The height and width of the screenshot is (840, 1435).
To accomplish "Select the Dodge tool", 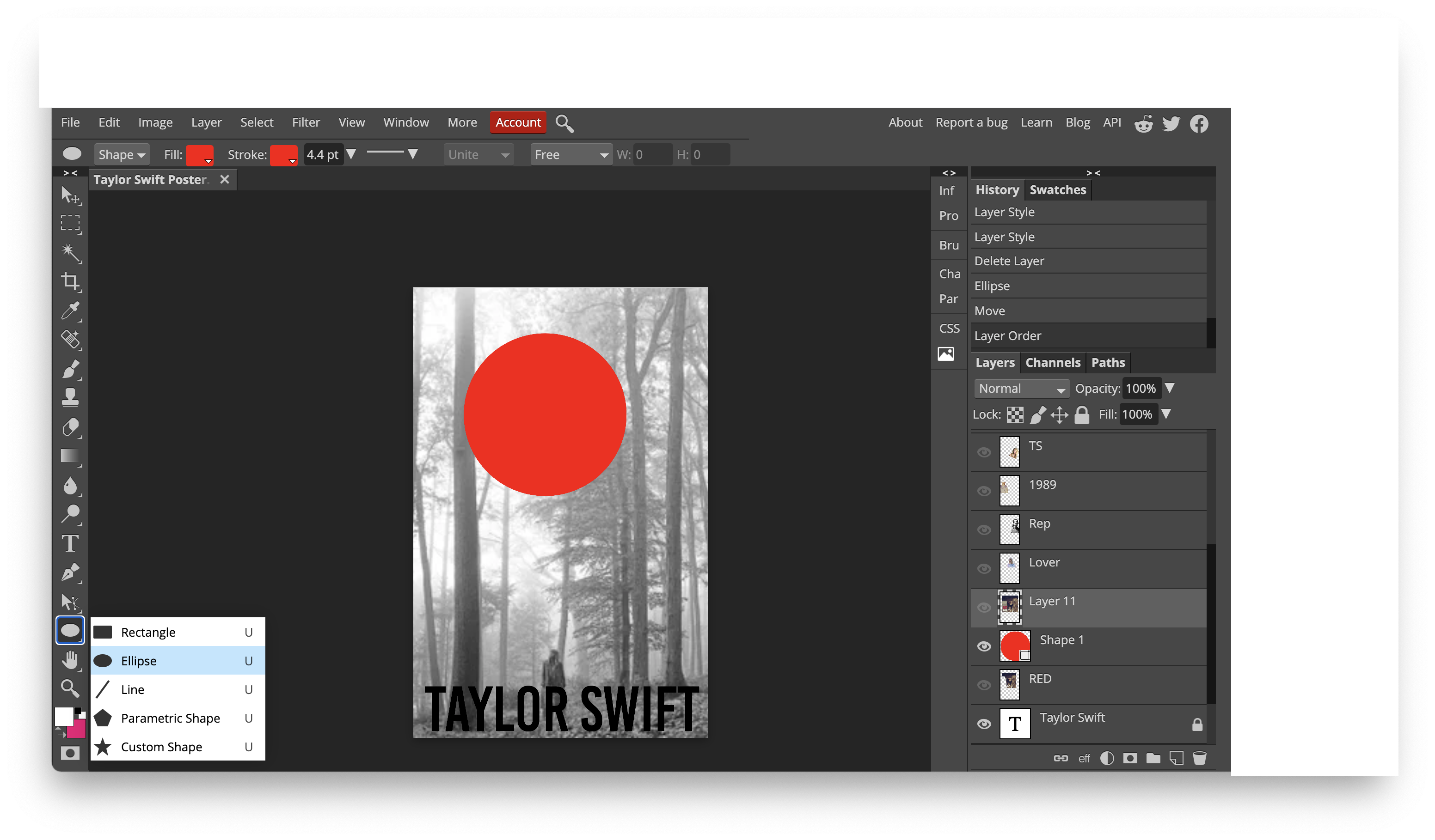I will pyautogui.click(x=71, y=514).
